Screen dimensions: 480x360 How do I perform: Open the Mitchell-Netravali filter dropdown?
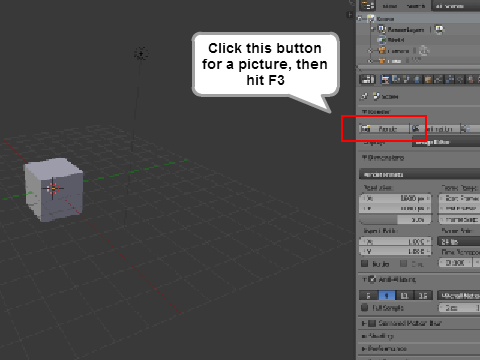tap(459, 295)
